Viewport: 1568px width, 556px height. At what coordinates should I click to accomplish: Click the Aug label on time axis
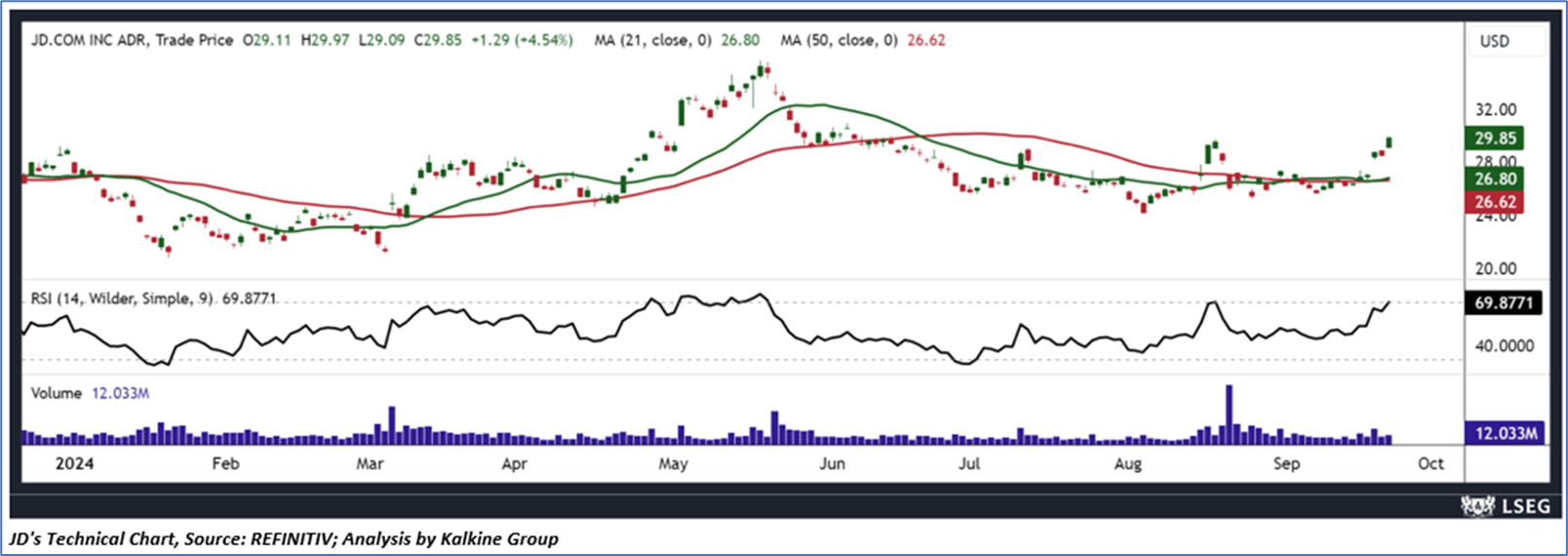coord(1128,463)
